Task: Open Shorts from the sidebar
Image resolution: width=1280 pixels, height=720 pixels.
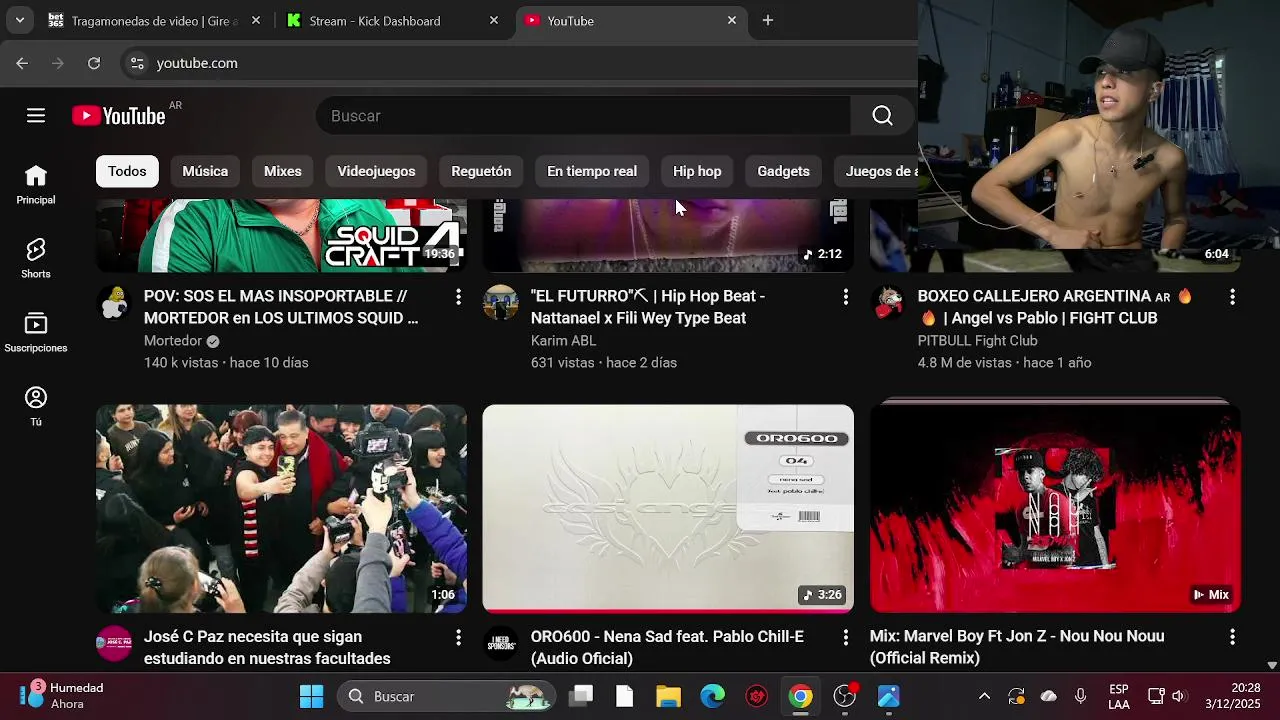Action: (x=36, y=259)
